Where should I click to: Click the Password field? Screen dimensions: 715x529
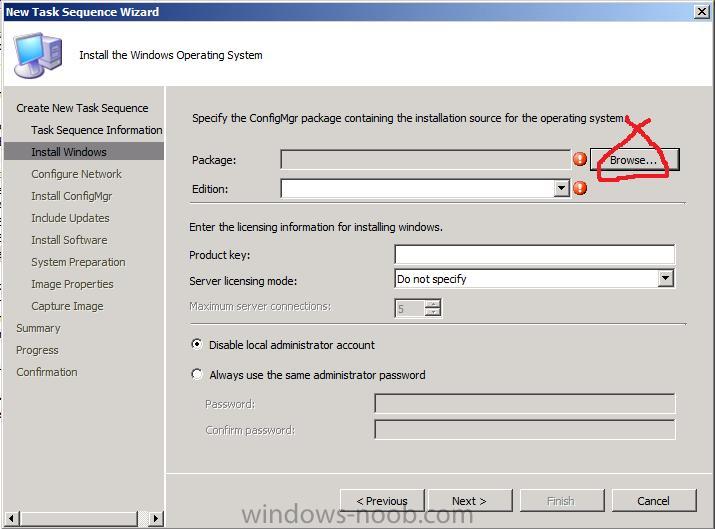[x=525, y=404]
